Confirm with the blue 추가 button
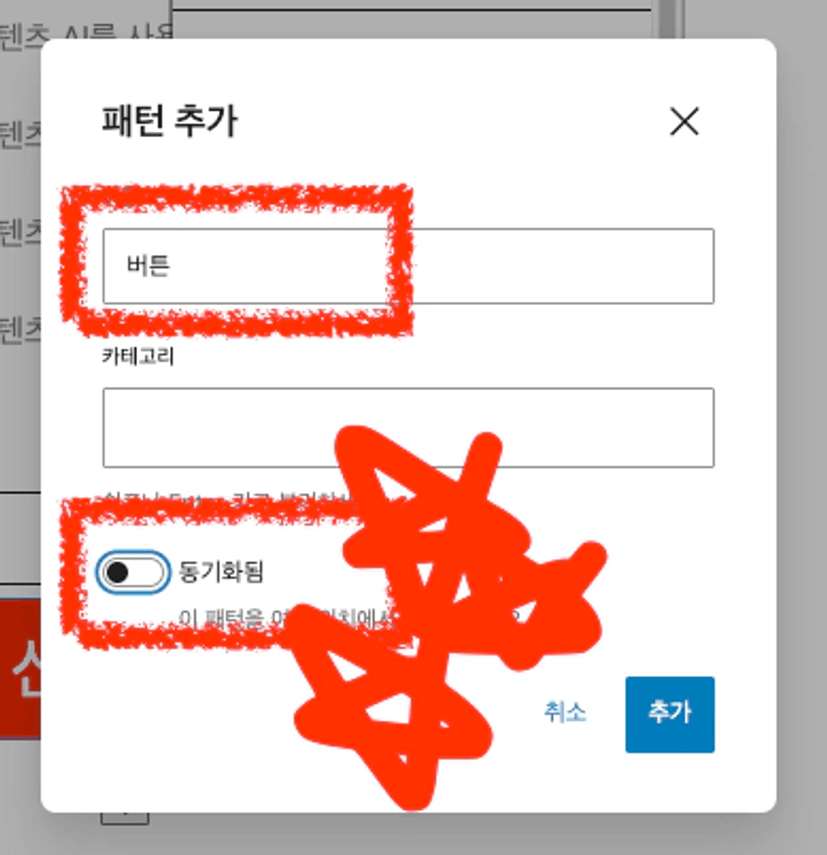This screenshot has height=855, width=827. pyautogui.click(x=670, y=714)
